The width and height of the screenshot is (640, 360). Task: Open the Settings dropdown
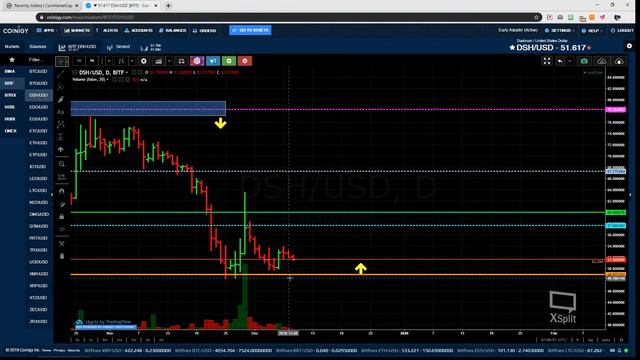click(560, 31)
